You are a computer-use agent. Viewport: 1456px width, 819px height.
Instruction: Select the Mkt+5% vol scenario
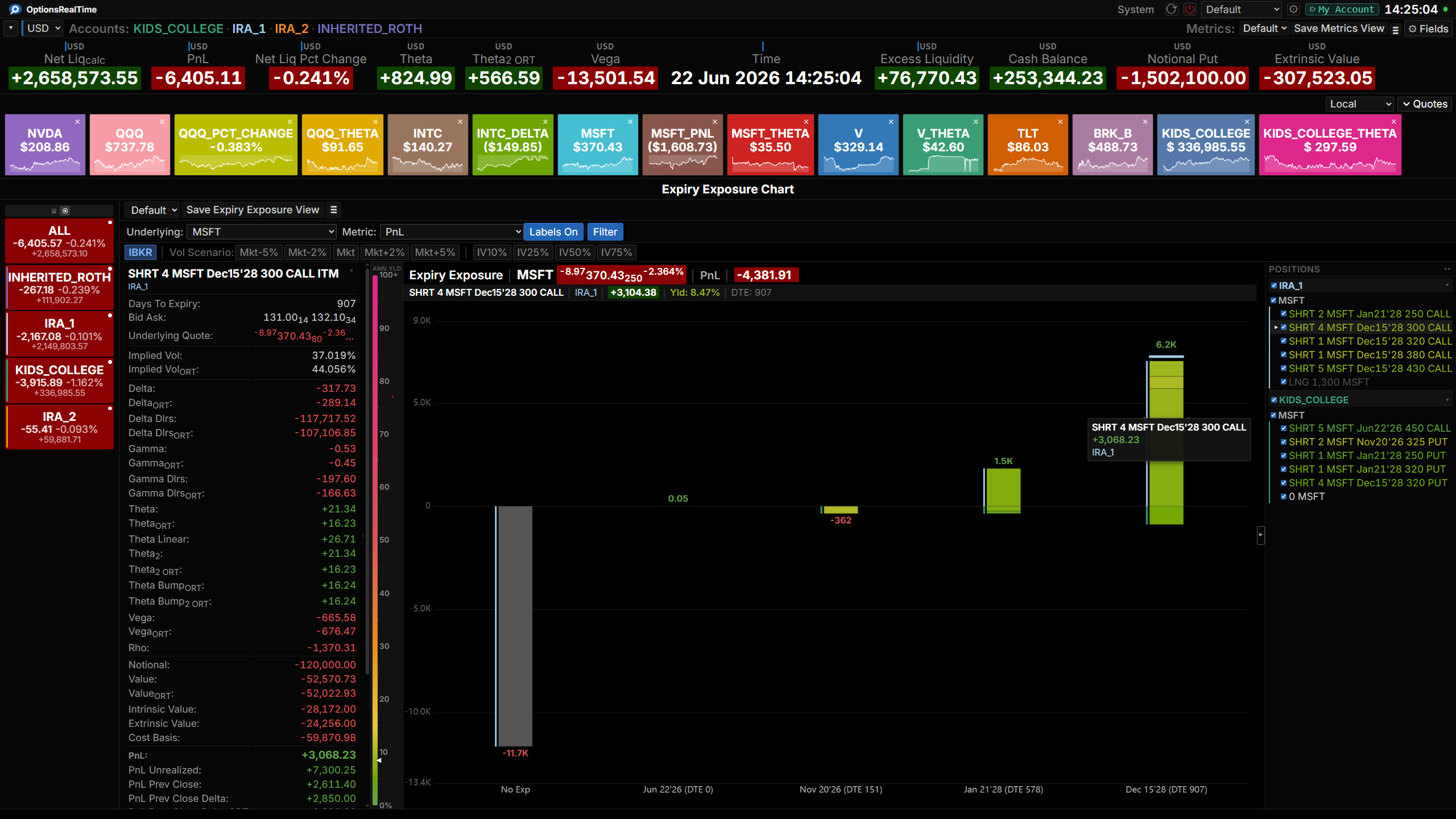click(x=435, y=252)
